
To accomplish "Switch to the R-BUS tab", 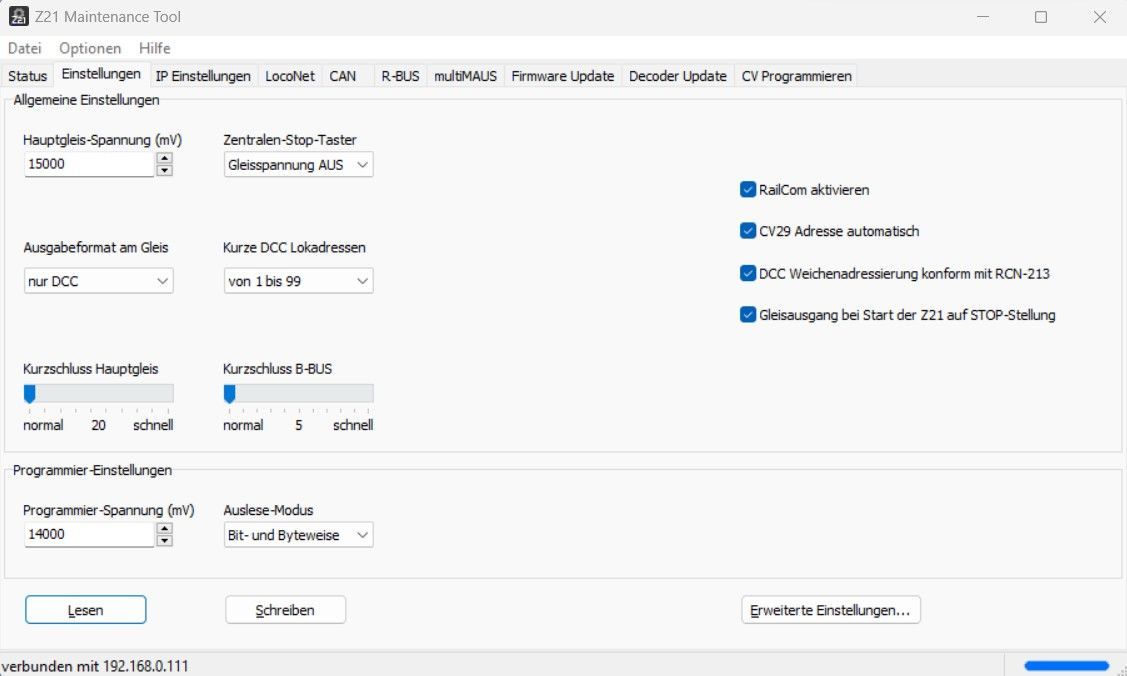I will [400, 76].
